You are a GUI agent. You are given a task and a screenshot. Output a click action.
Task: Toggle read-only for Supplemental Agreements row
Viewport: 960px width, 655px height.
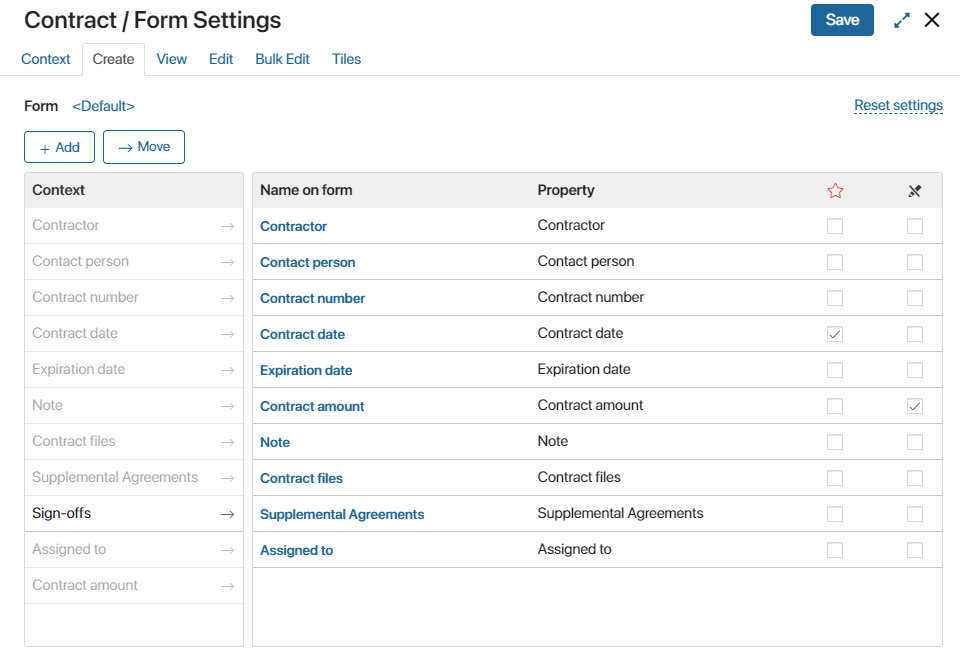coord(915,514)
